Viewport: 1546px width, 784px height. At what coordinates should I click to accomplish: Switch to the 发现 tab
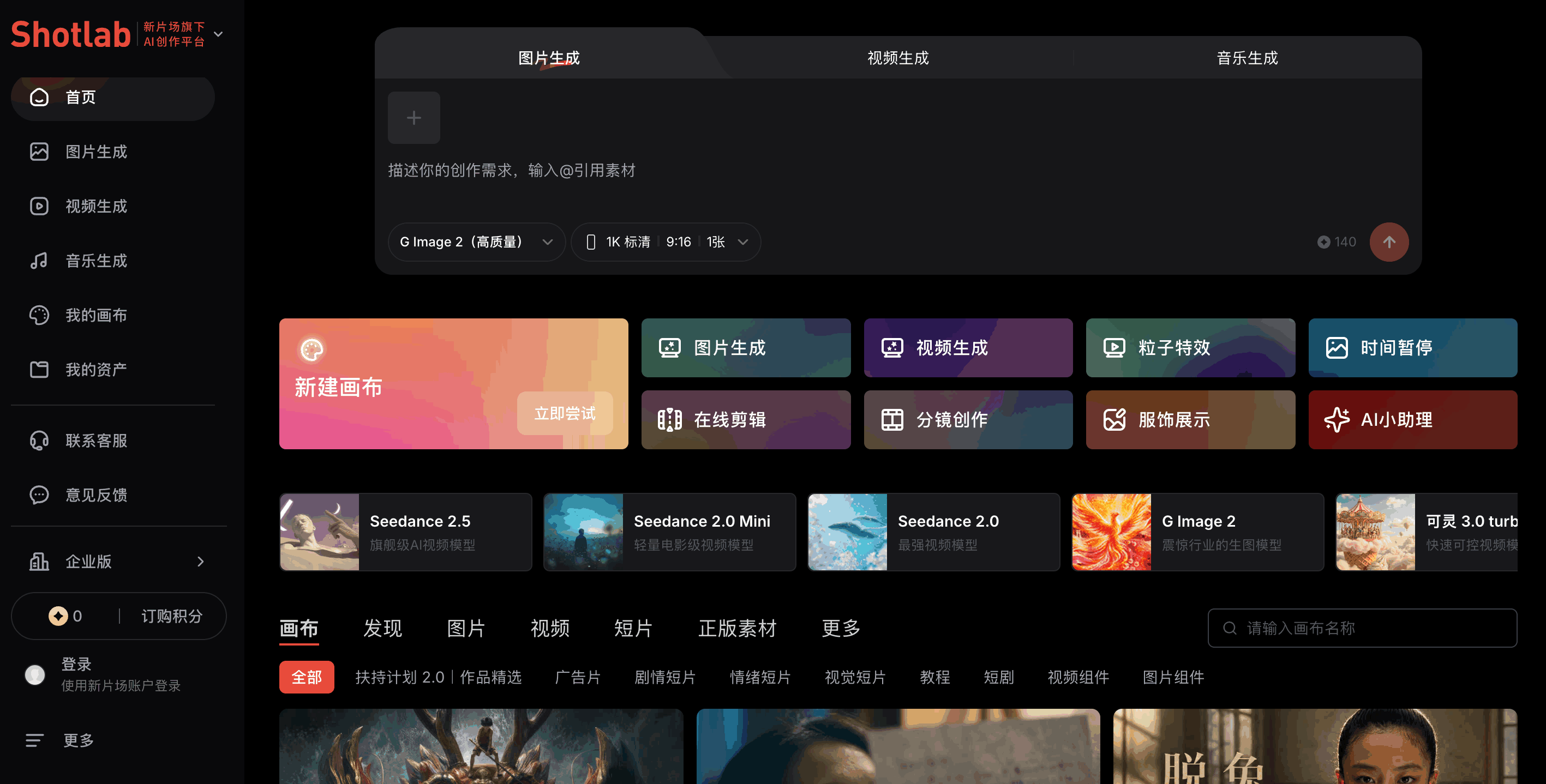(382, 628)
